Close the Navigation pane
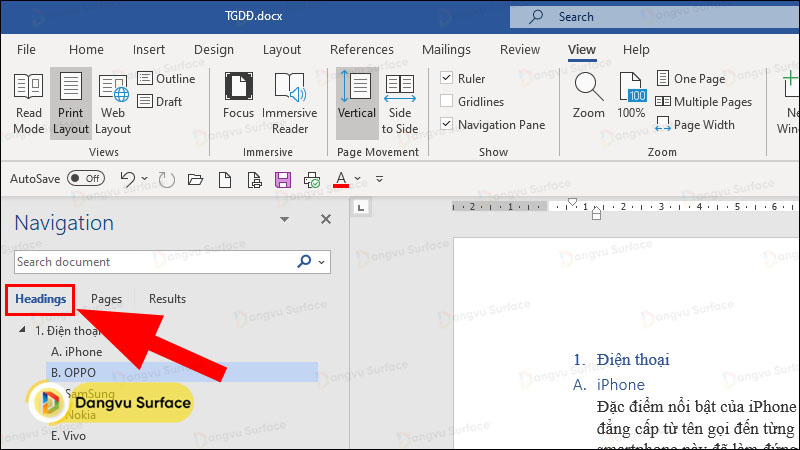800x450 pixels. 326,219
